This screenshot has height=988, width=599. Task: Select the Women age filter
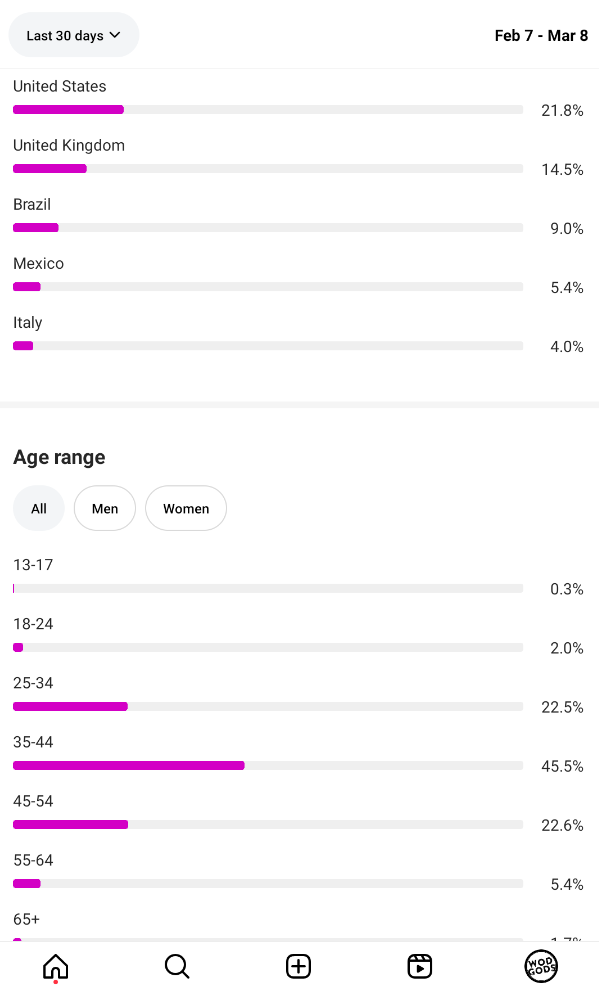pos(186,508)
